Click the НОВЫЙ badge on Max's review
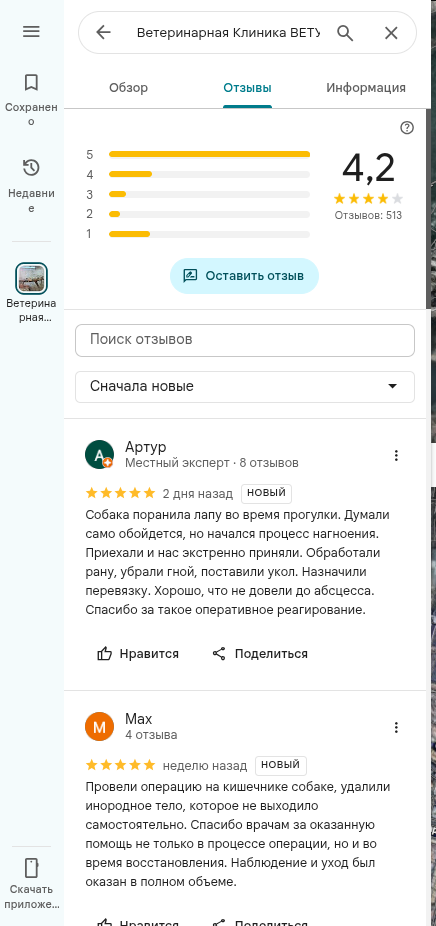 (281, 765)
